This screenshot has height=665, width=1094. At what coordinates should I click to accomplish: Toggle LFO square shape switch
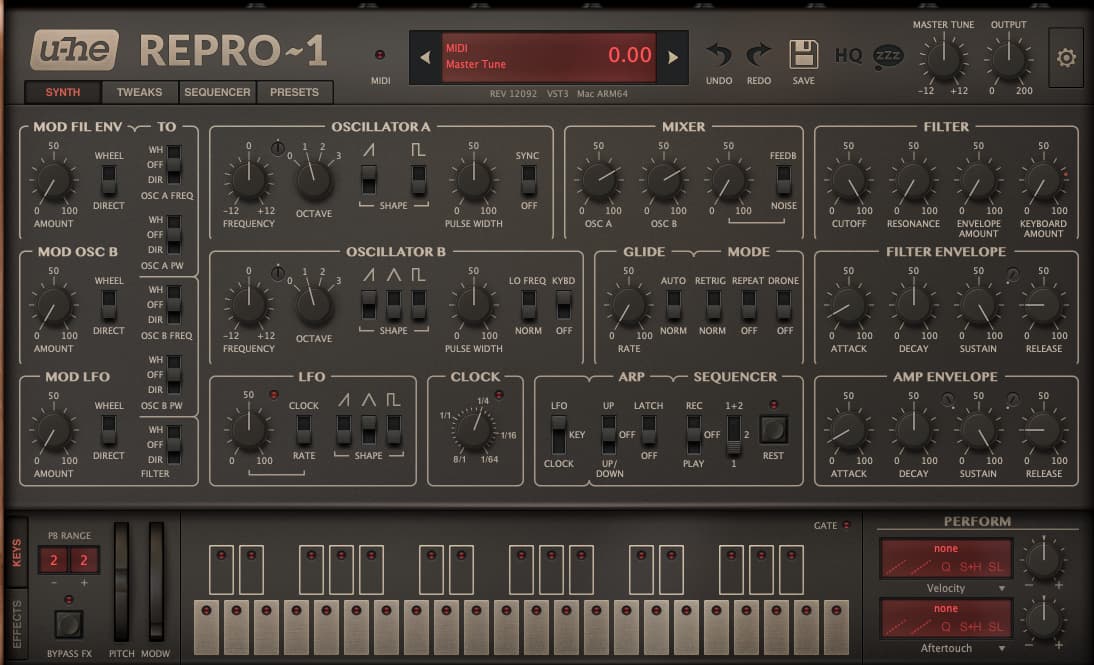tap(394, 429)
